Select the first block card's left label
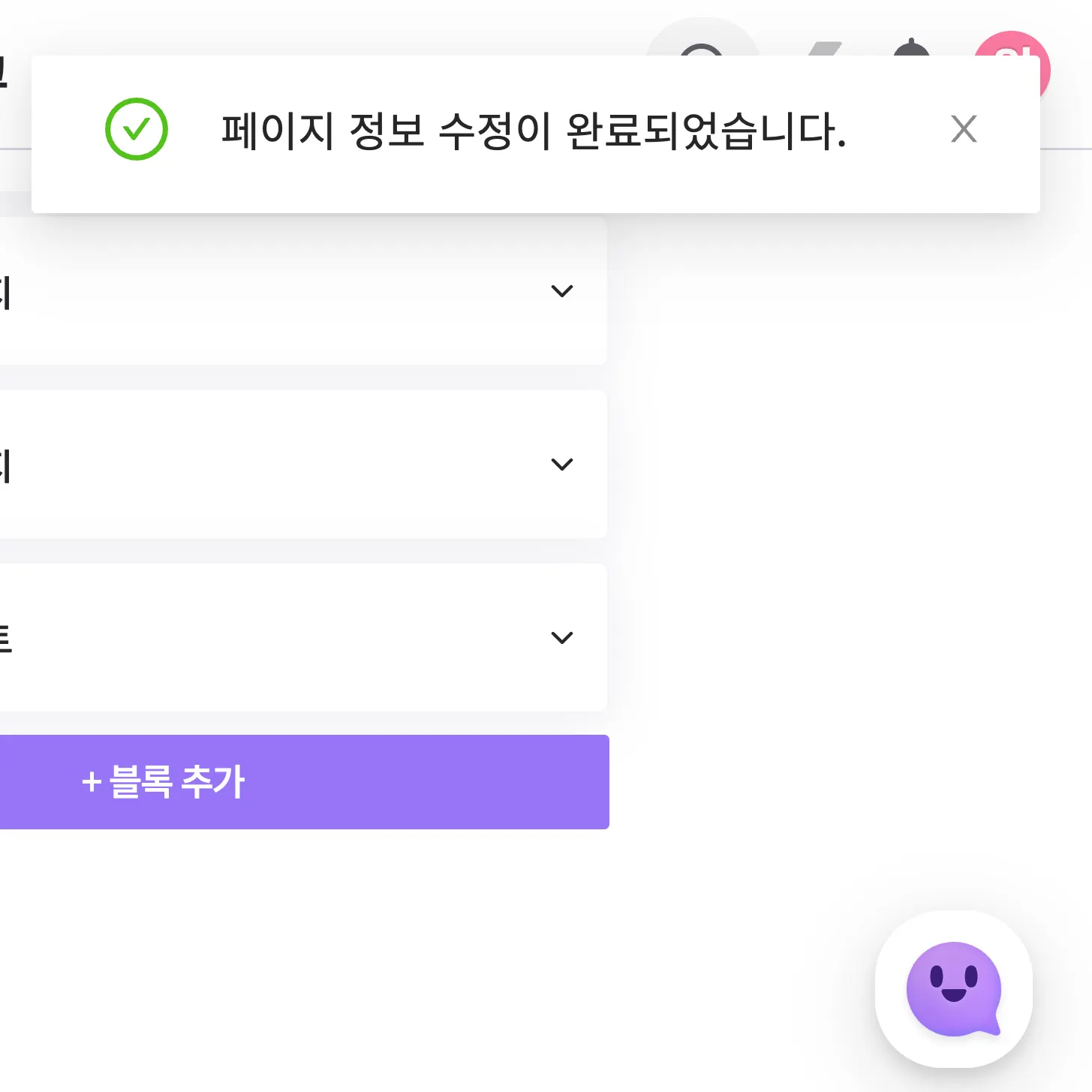 coord(5,293)
